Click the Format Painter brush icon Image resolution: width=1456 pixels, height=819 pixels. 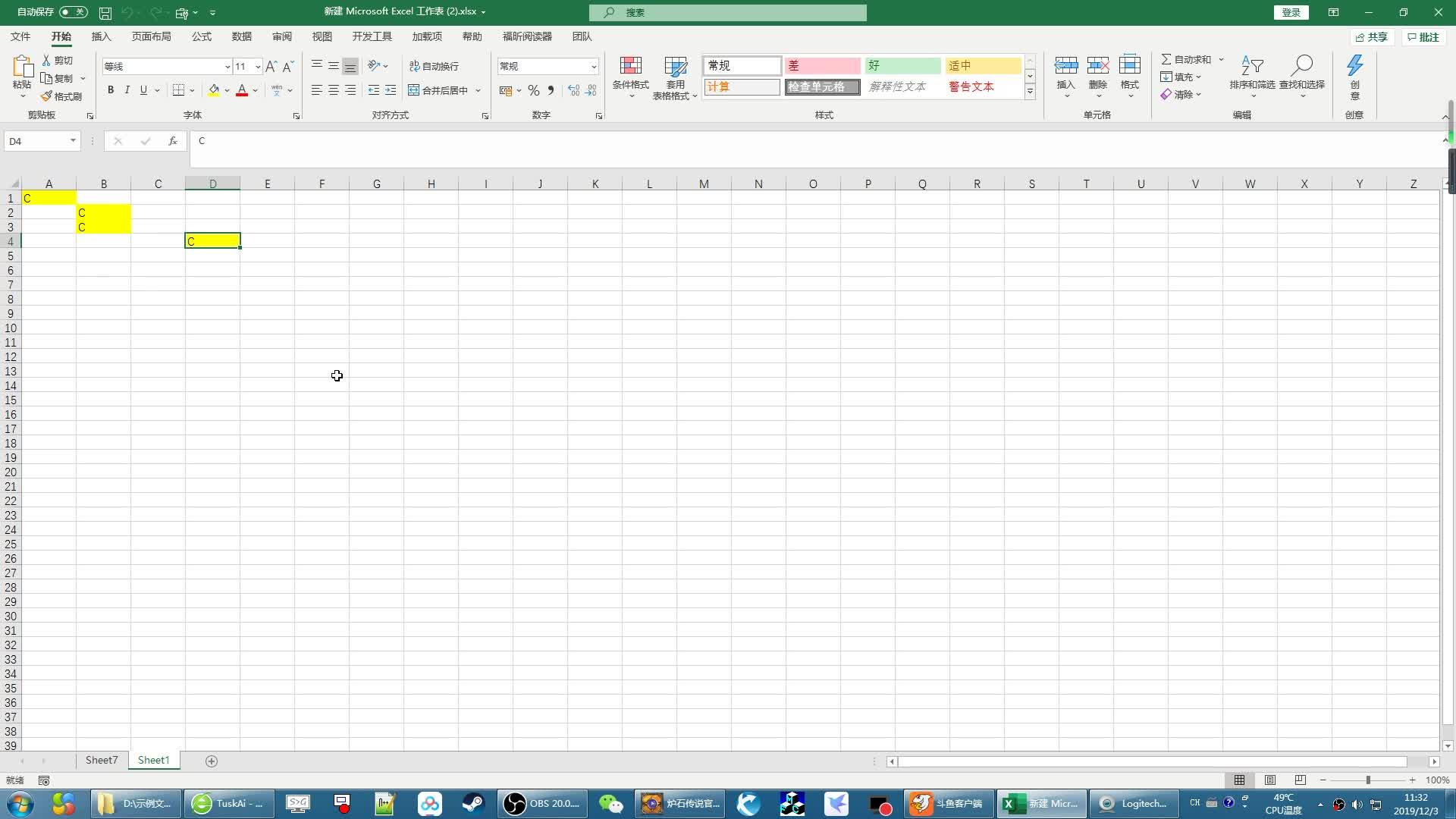pyautogui.click(x=47, y=96)
